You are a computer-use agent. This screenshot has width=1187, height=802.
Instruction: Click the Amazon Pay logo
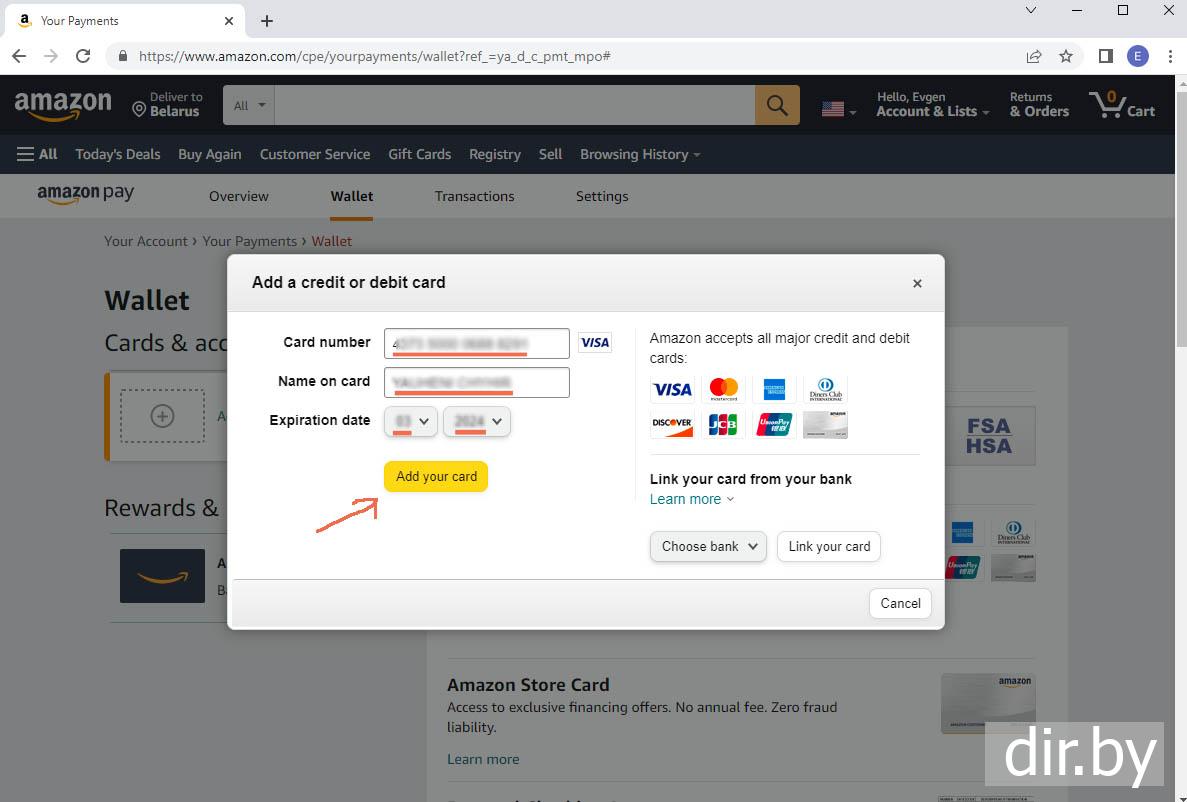coord(86,195)
